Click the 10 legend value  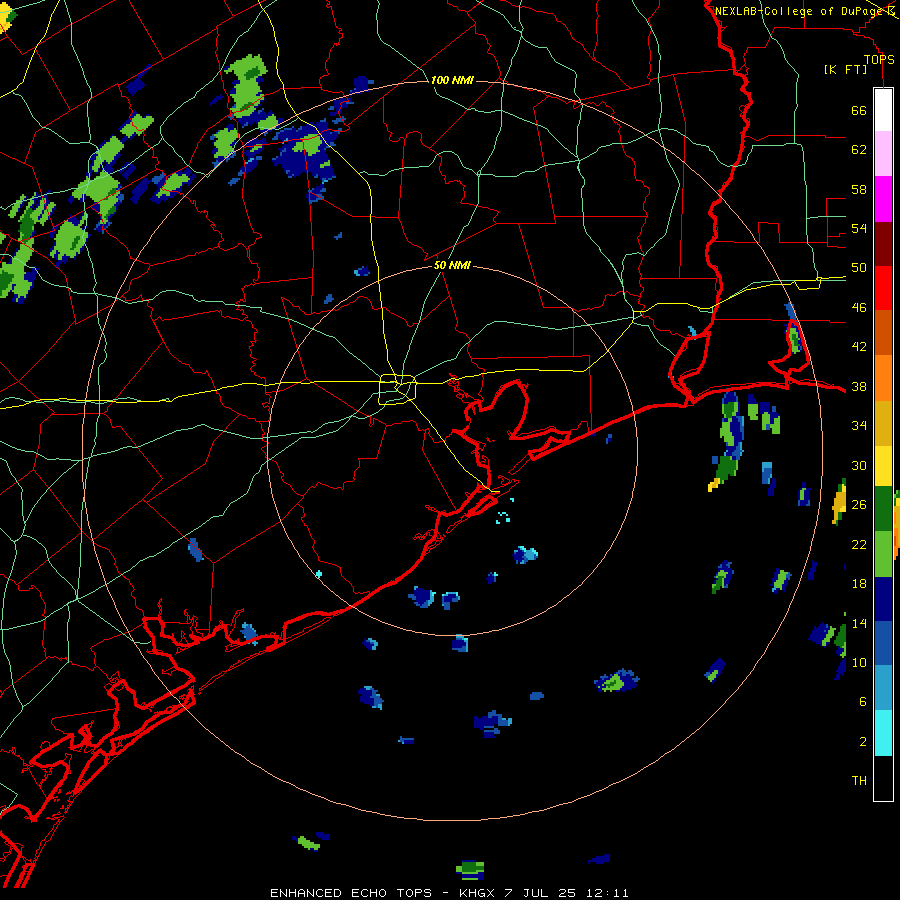click(859, 662)
